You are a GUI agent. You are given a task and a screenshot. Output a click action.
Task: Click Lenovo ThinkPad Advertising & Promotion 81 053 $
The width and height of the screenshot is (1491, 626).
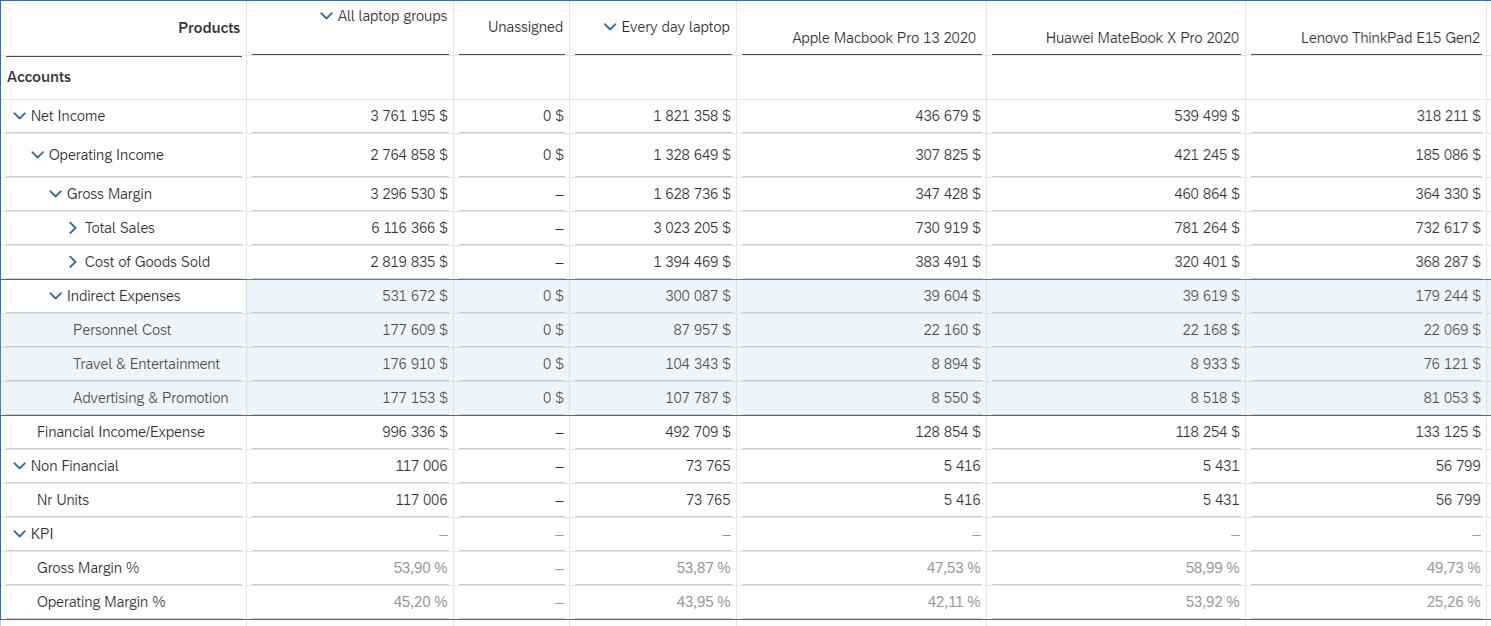coord(1452,398)
